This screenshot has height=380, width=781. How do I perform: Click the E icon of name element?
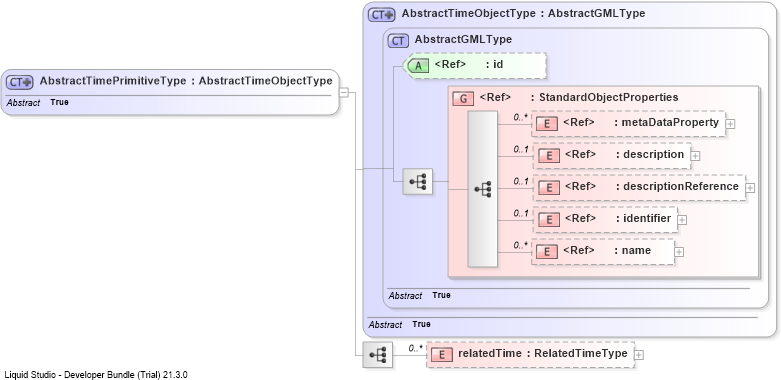tap(546, 251)
